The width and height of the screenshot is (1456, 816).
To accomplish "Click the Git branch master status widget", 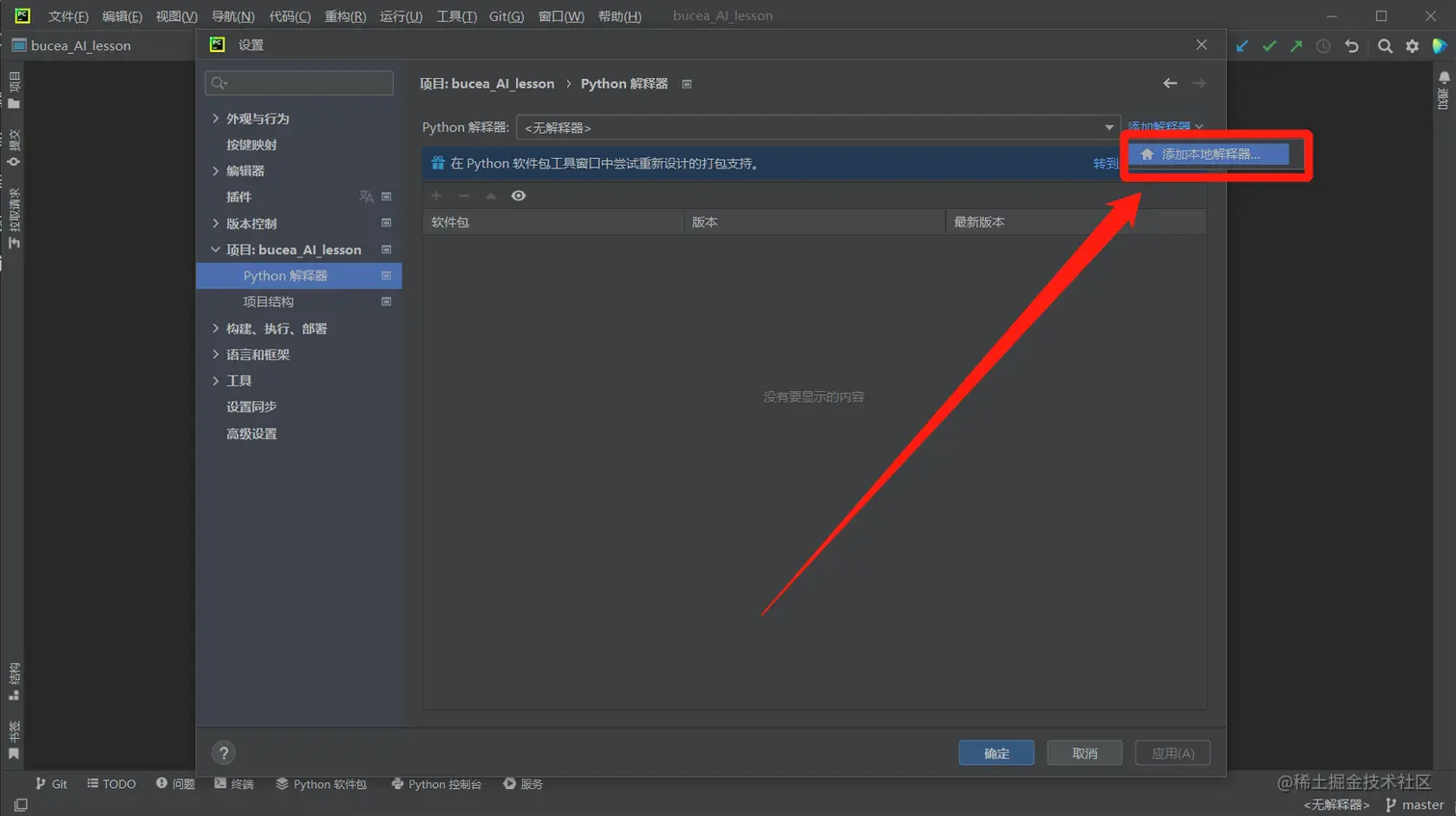I will [1415, 805].
